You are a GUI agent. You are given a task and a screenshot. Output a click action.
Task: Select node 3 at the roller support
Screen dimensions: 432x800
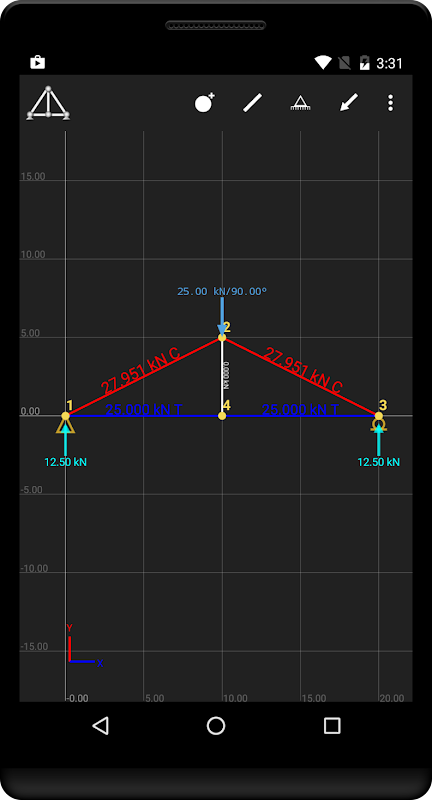[x=378, y=416]
